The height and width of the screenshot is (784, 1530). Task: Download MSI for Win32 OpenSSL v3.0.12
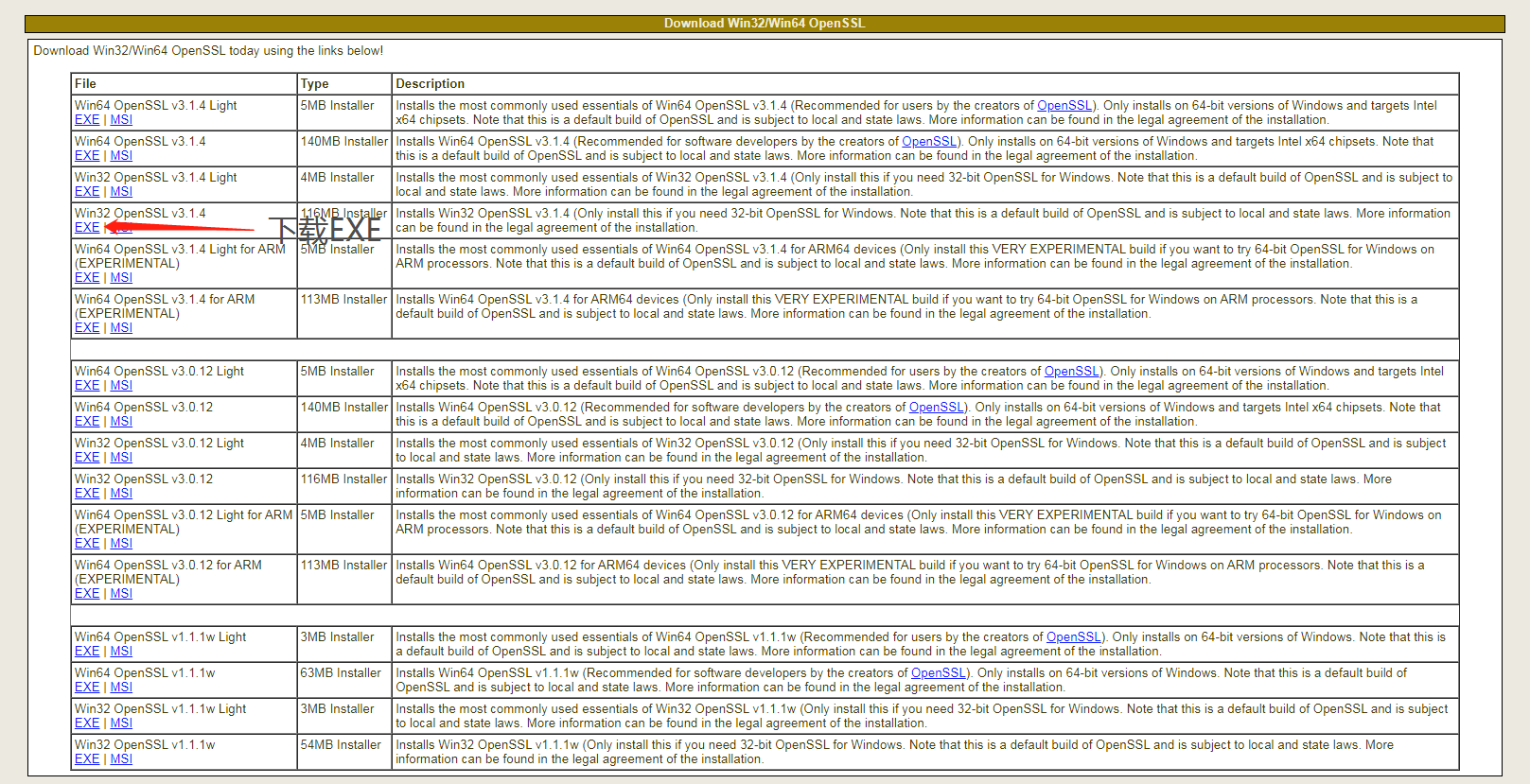(x=121, y=494)
